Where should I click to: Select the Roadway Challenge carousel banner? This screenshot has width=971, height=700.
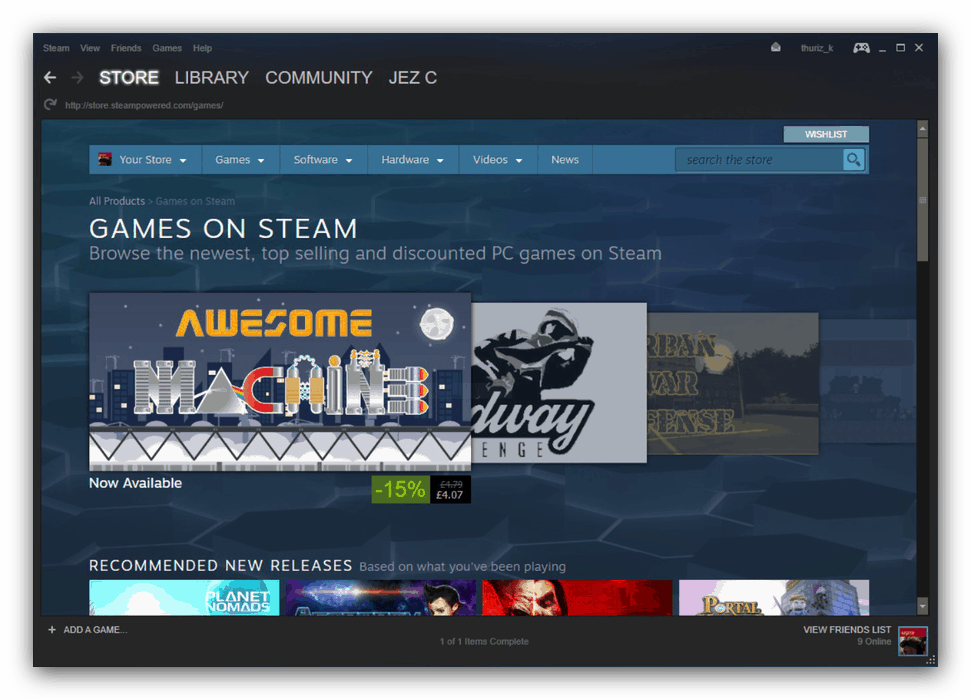click(559, 382)
